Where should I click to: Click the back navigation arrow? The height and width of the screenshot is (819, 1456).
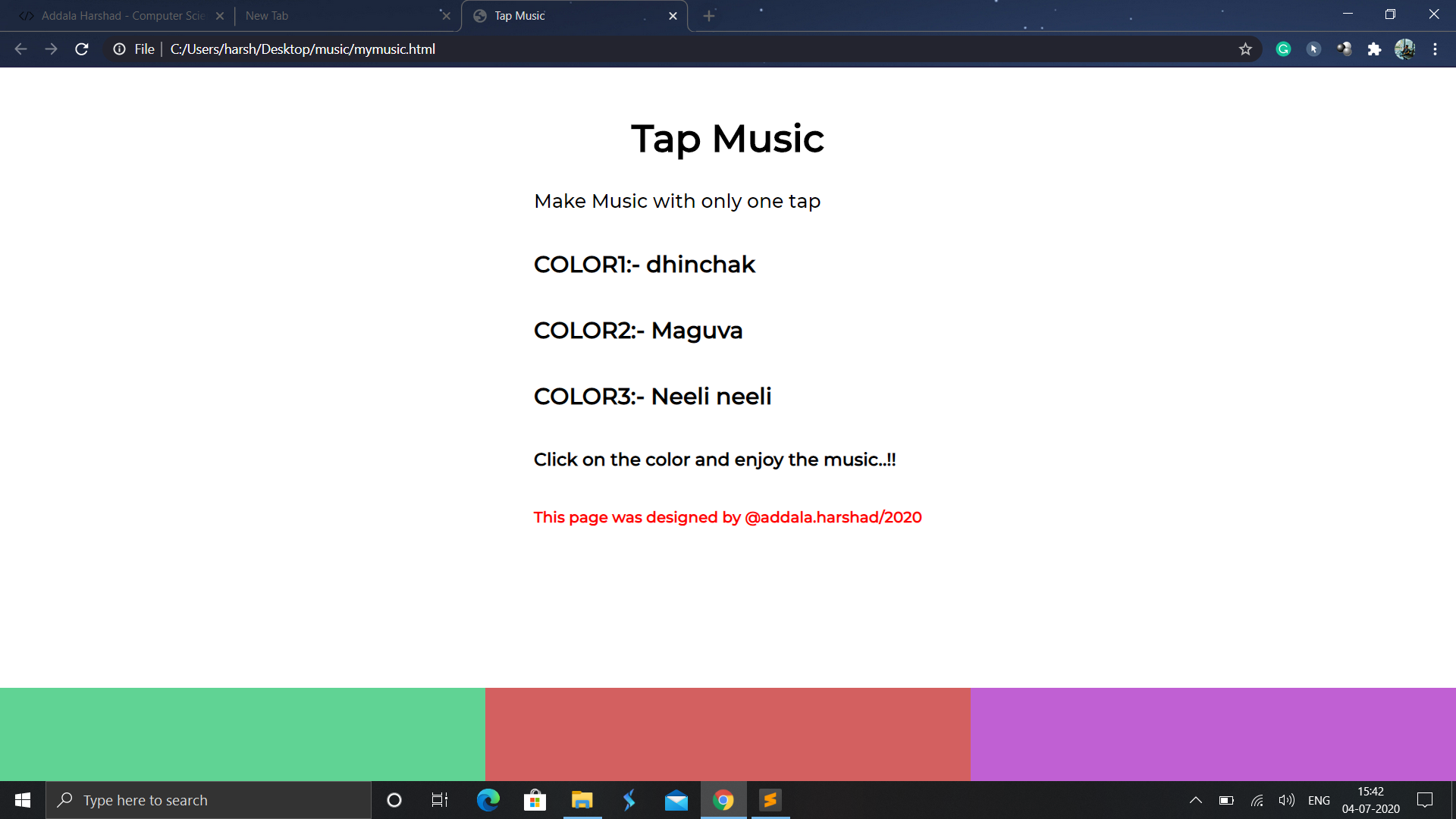coord(20,49)
